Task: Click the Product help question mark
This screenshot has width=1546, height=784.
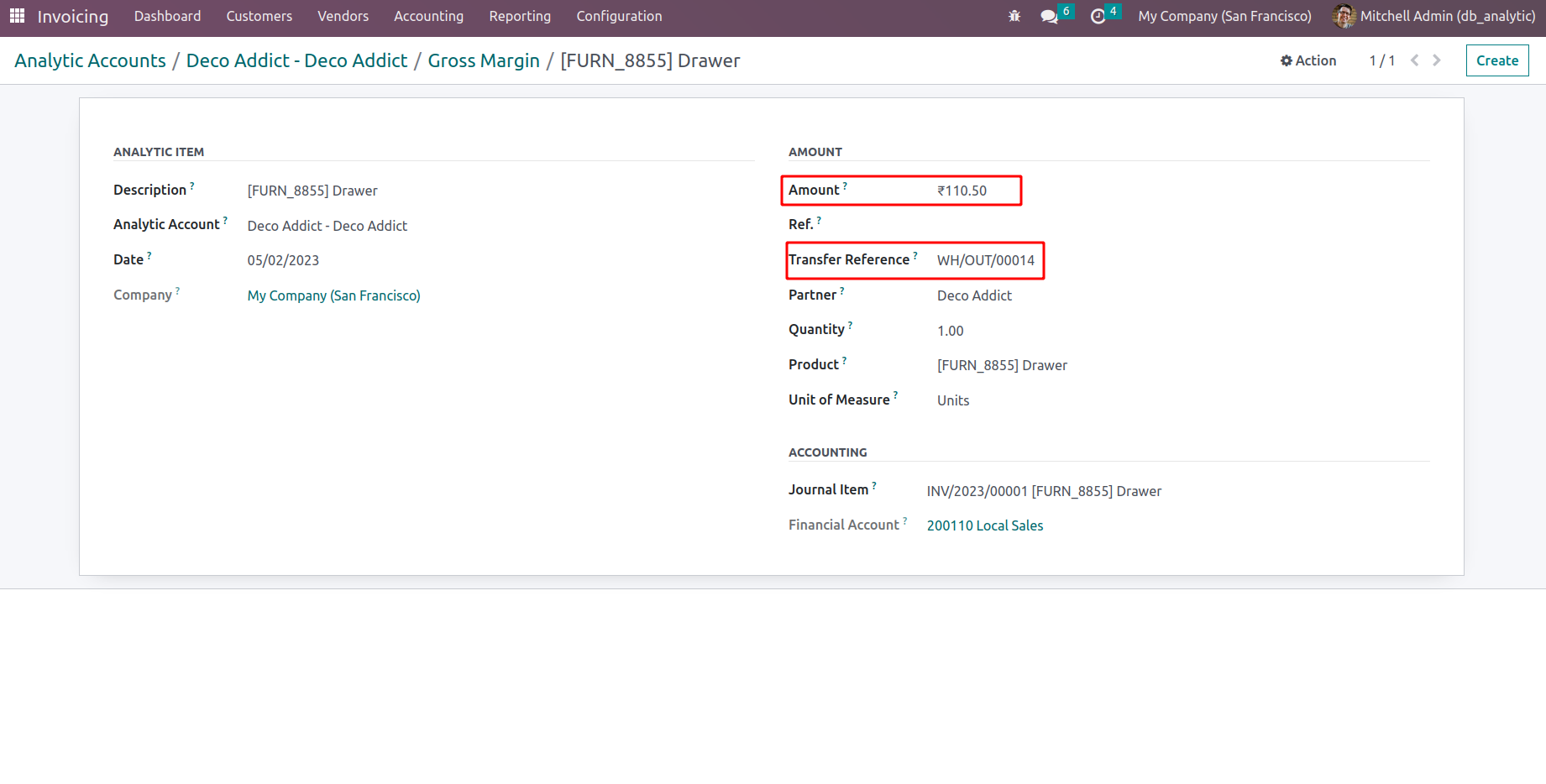Action: 844,360
